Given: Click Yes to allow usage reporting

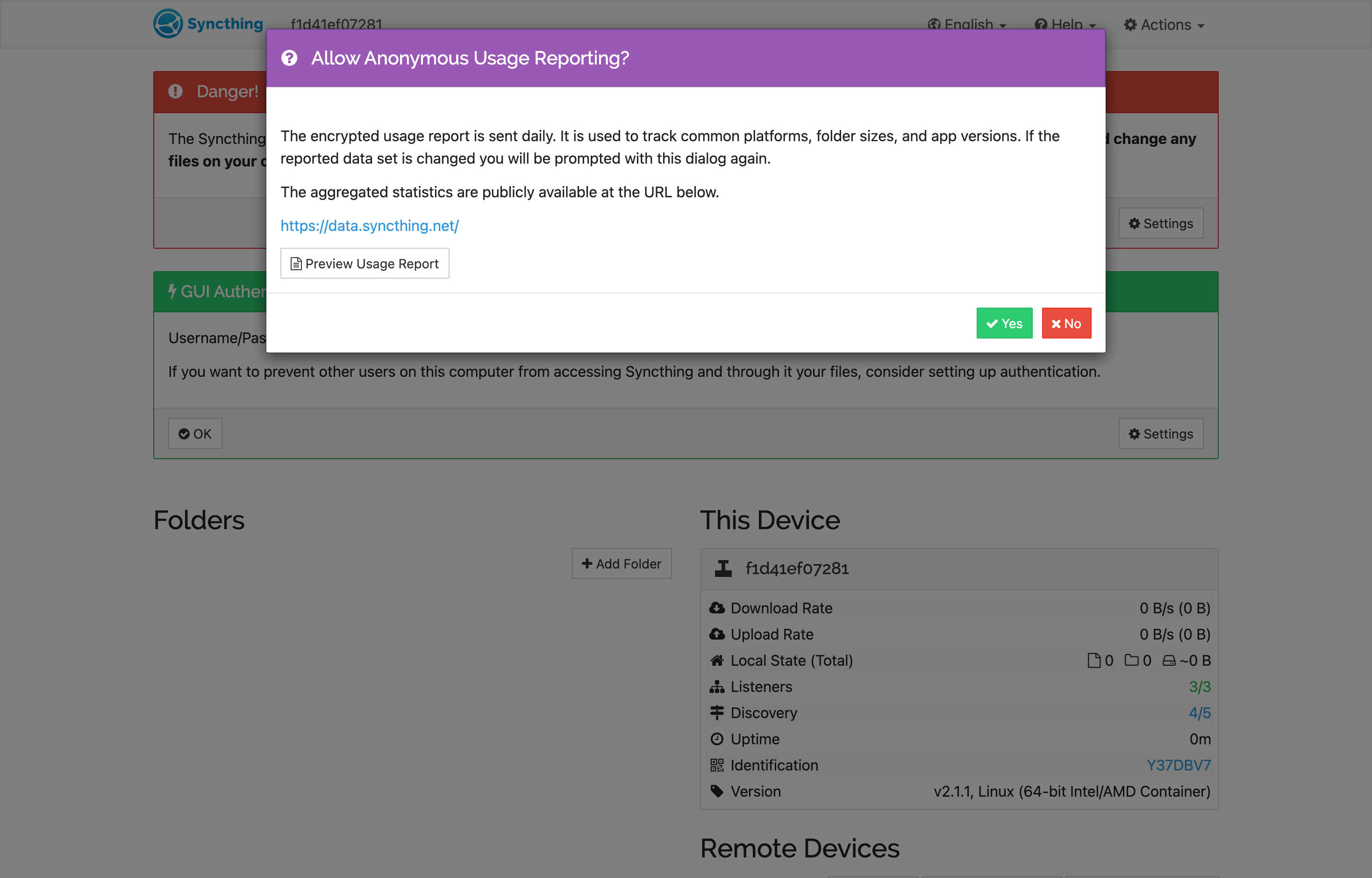Looking at the screenshot, I should click(1005, 323).
